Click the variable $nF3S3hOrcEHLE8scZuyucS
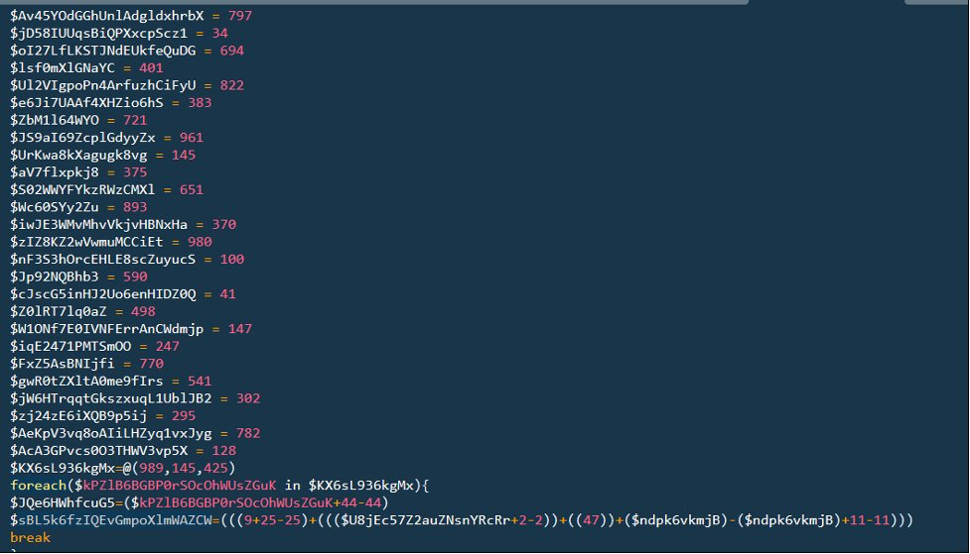970x554 pixels. pyautogui.click(x=103, y=259)
